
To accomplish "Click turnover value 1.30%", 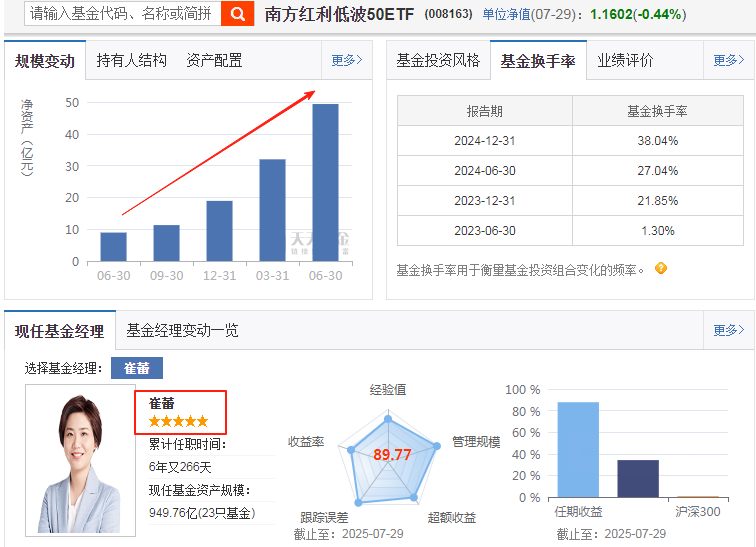I will (658, 230).
